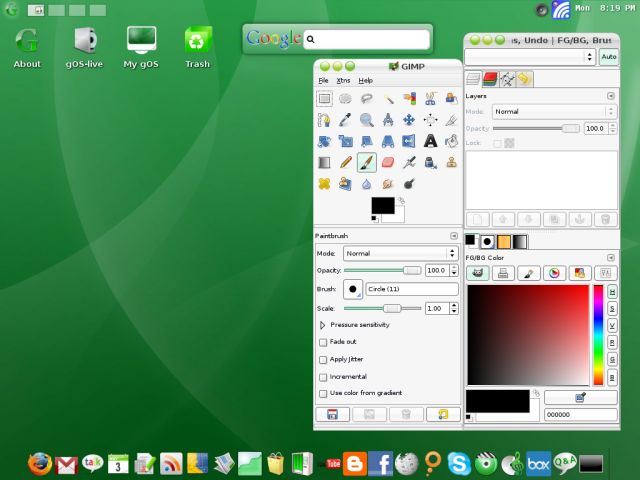Select the Blend gradient tool
This screenshot has width=640, height=480.
(324, 162)
